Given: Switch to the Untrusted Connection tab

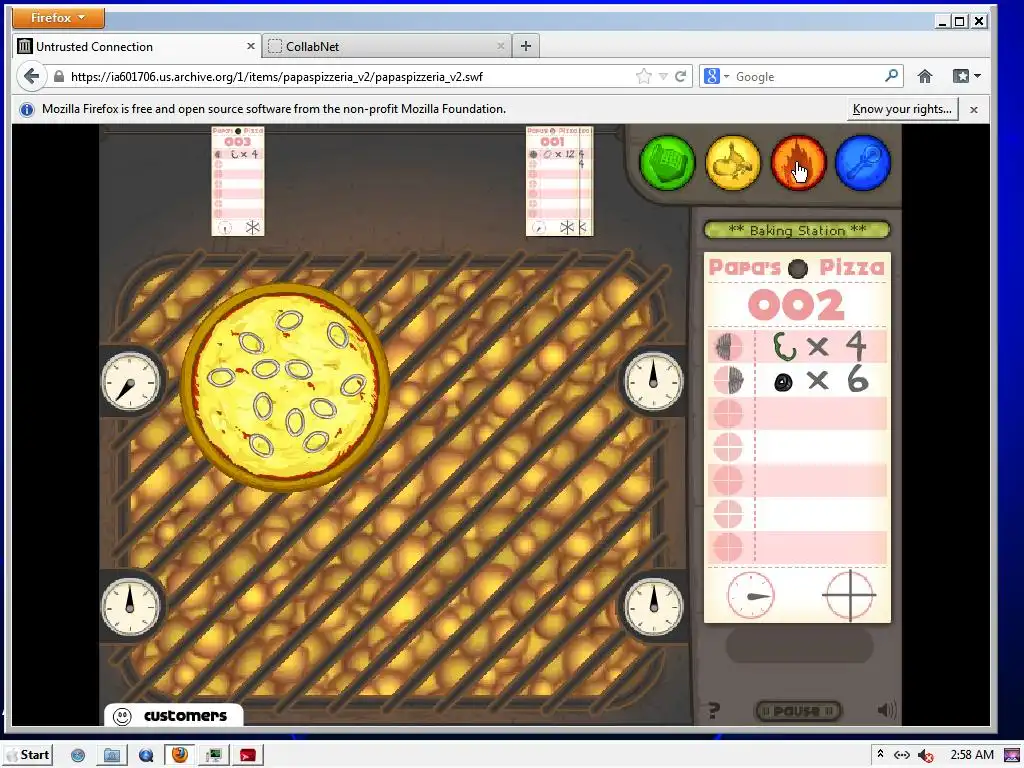Looking at the screenshot, I should coord(136,46).
